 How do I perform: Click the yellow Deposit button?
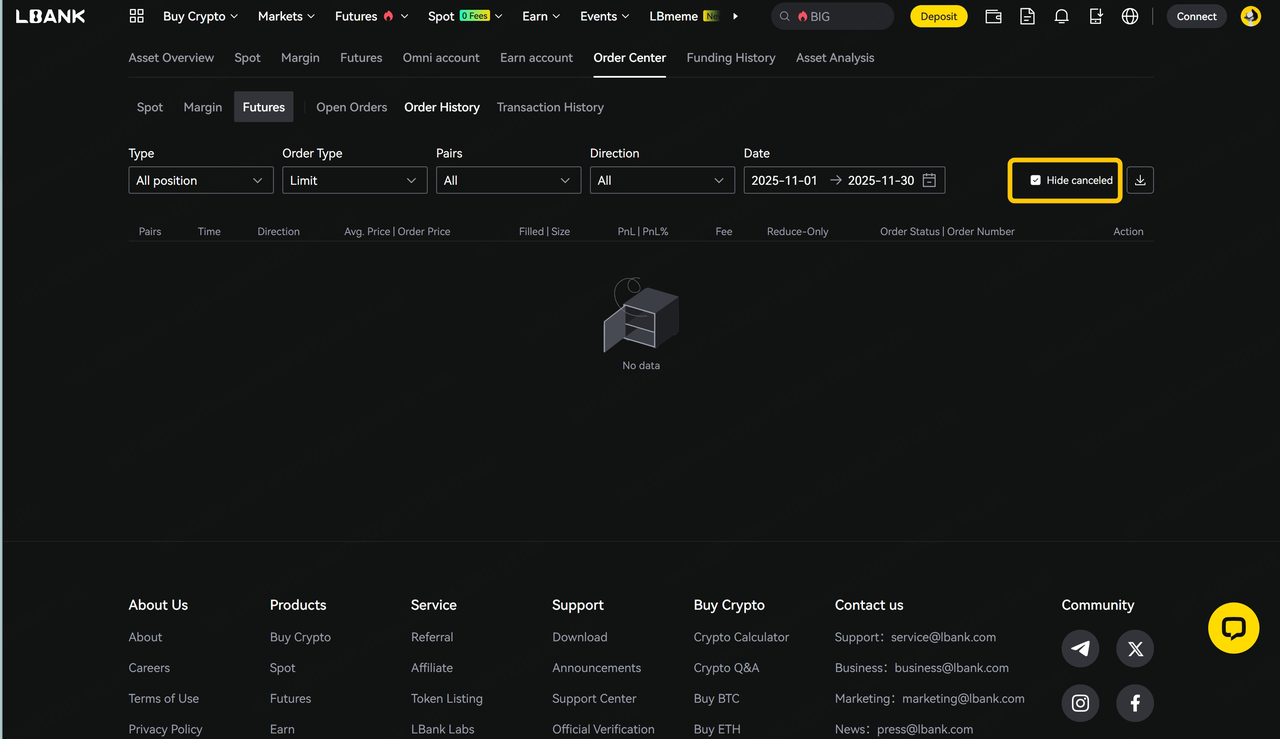point(938,16)
